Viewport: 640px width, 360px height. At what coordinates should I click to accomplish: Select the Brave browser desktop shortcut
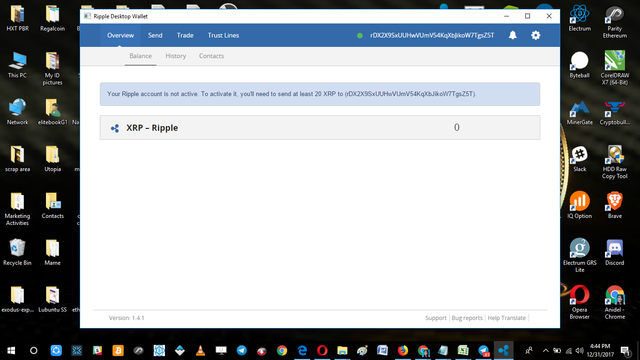(614, 205)
